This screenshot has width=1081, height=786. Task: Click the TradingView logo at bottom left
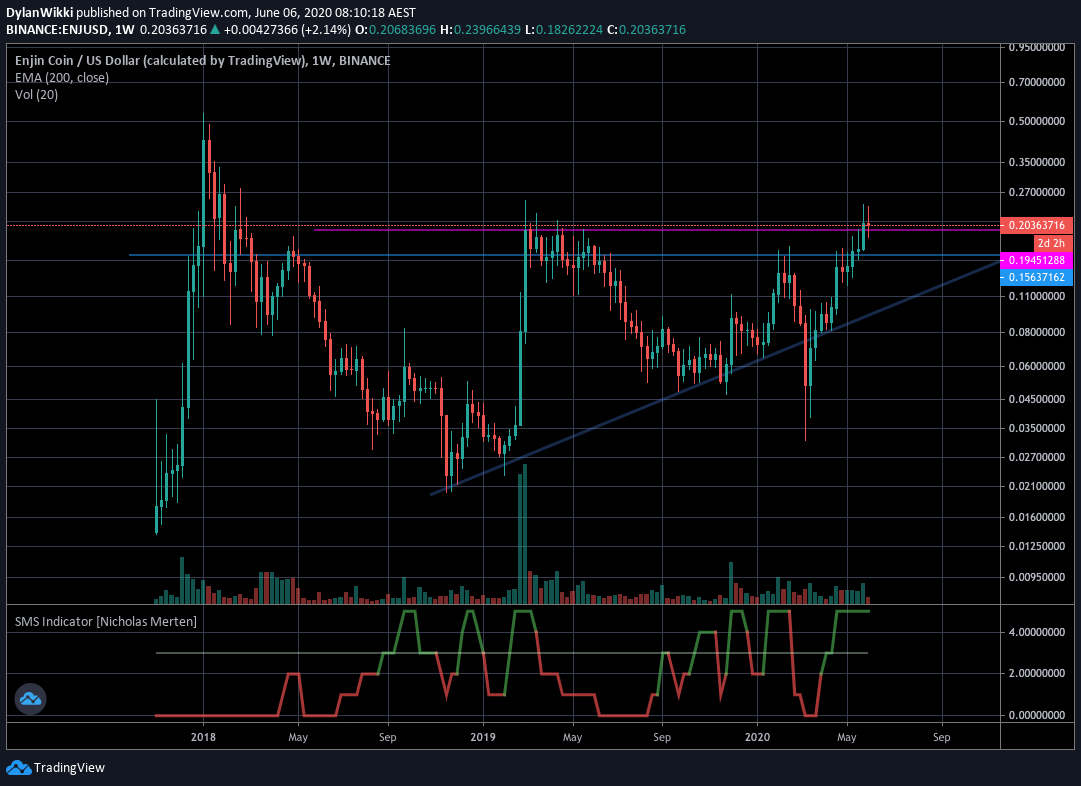pos(56,767)
